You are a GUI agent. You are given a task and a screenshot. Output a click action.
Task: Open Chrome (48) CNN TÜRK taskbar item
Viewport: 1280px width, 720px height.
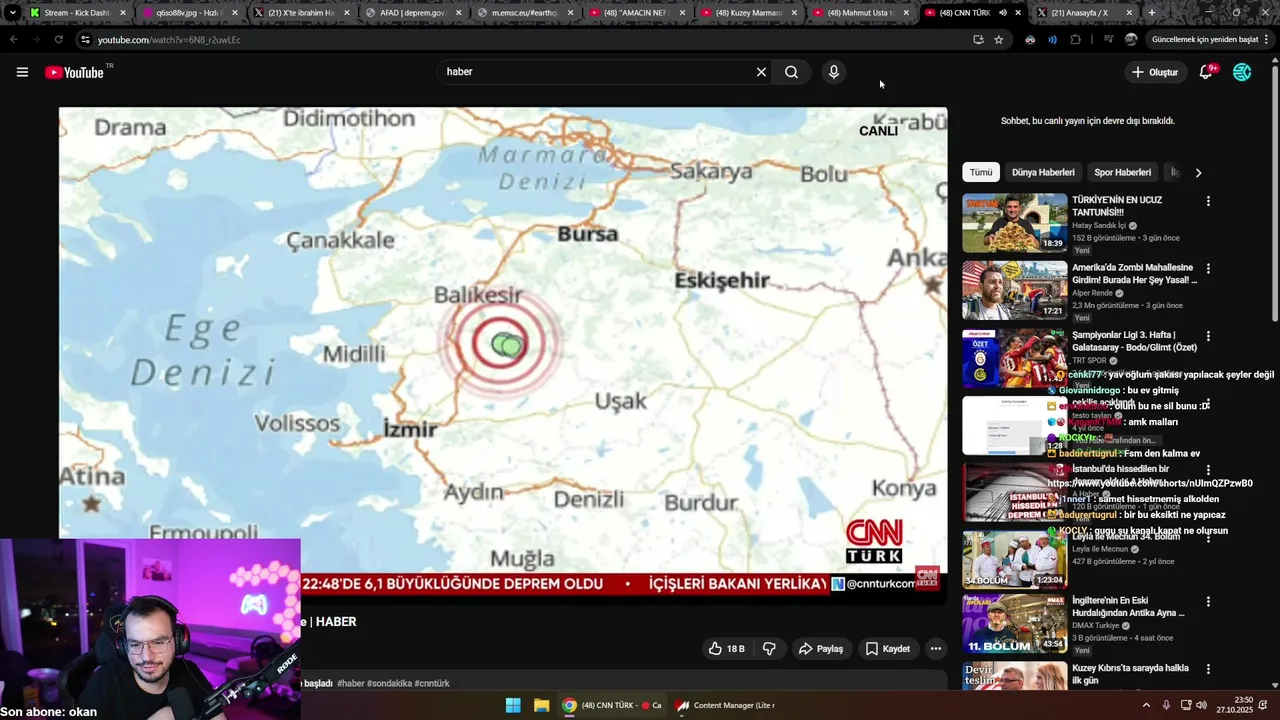612,705
